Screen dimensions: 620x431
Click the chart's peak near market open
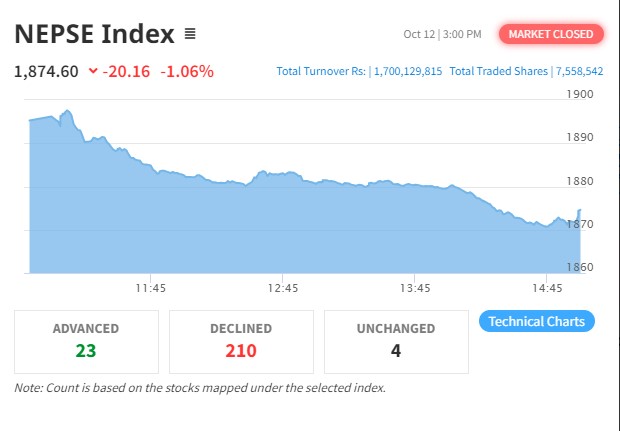[x=66, y=111]
